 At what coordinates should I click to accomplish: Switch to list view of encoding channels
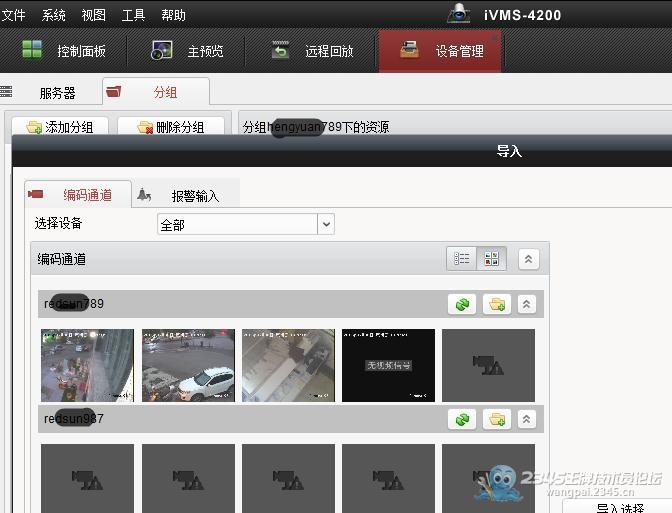coord(462,259)
